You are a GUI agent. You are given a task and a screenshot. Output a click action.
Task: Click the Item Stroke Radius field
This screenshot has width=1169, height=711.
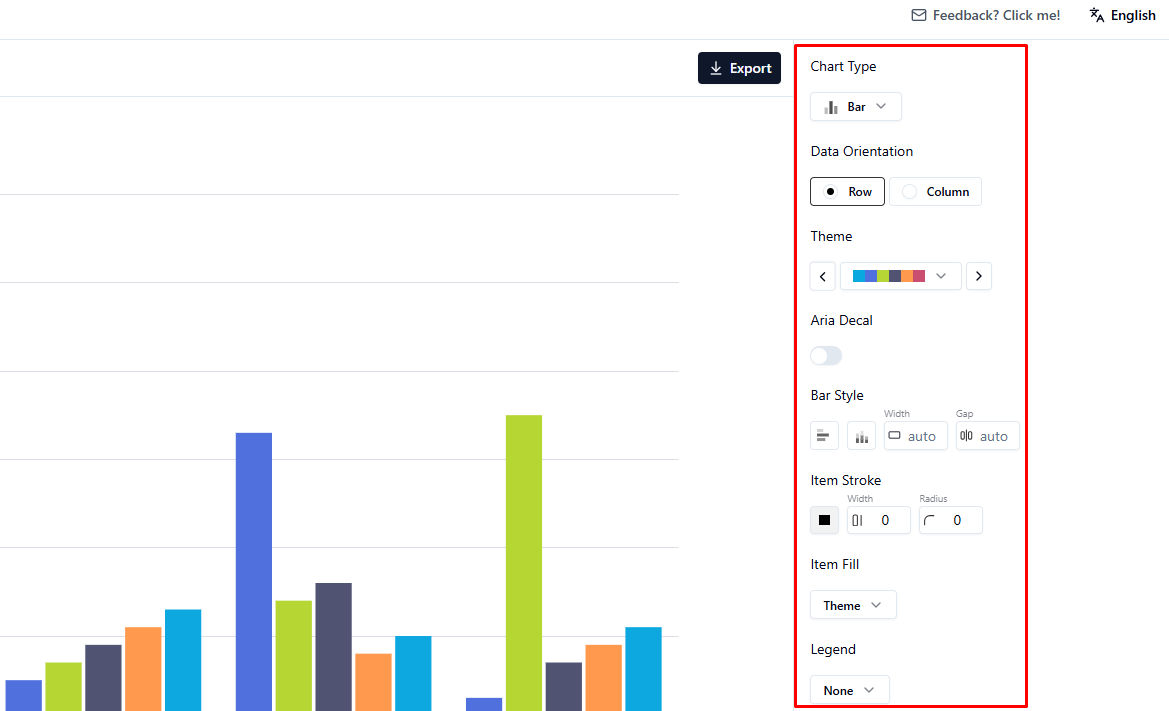[x=951, y=520]
